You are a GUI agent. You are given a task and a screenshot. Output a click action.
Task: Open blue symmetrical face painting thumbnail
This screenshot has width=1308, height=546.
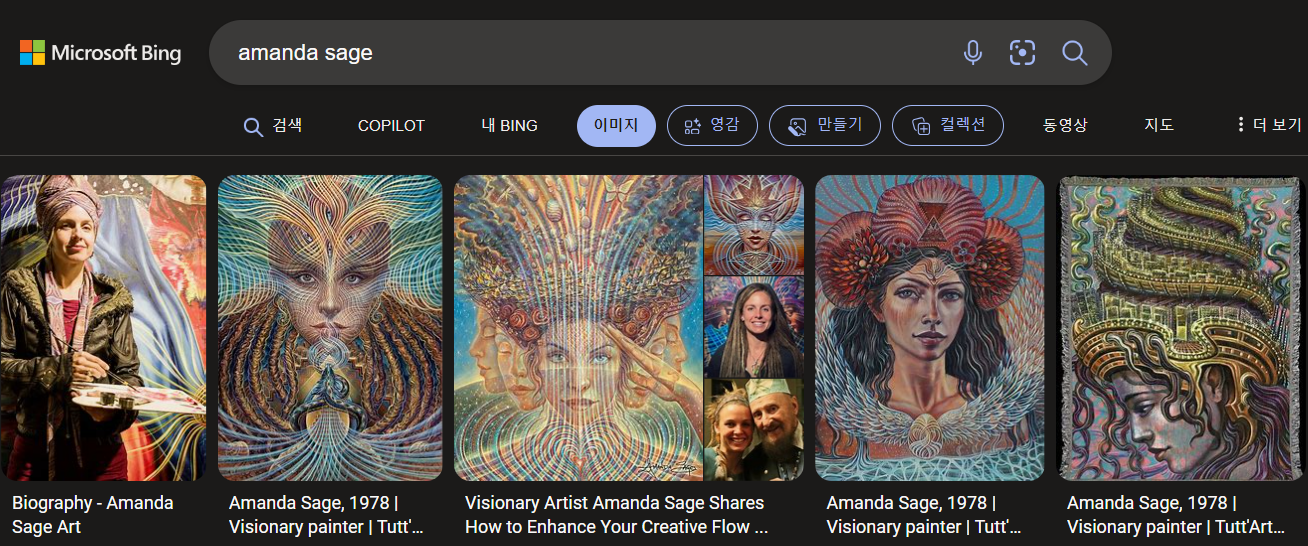click(x=330, y=328)
